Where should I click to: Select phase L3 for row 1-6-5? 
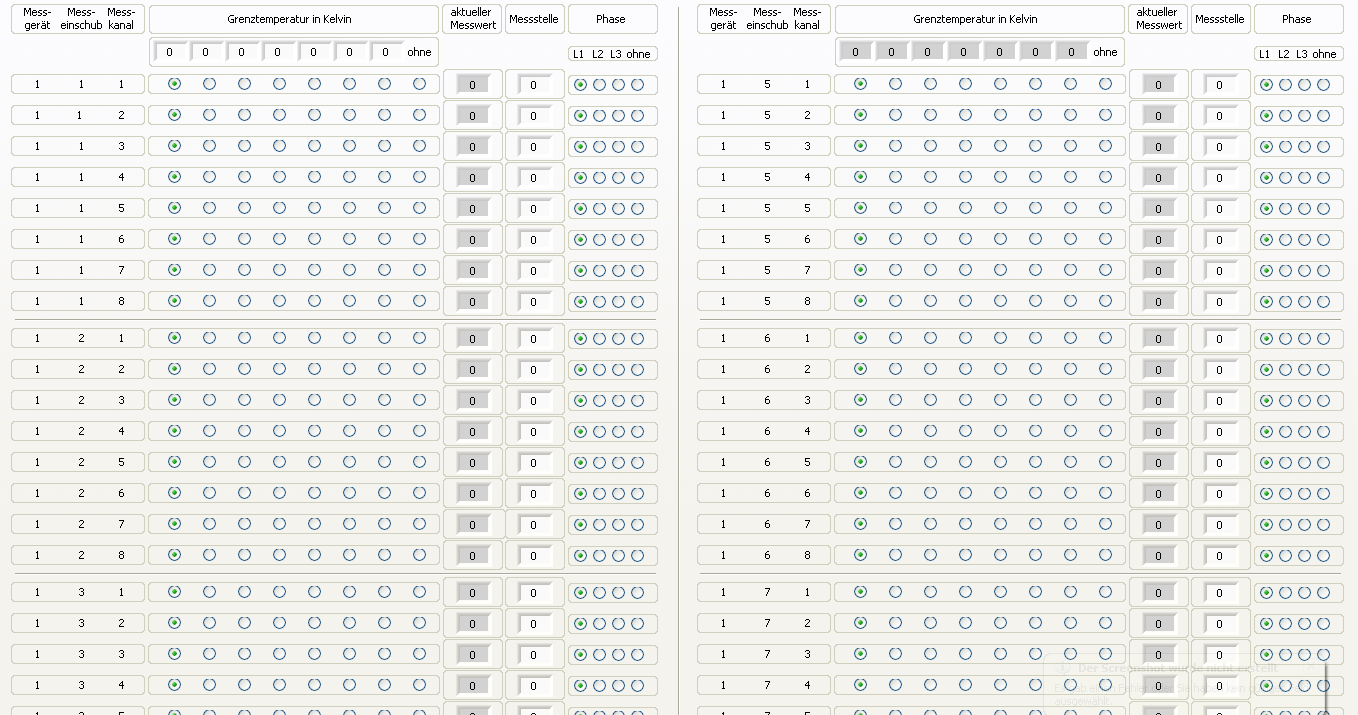(x=1304, y=463)
